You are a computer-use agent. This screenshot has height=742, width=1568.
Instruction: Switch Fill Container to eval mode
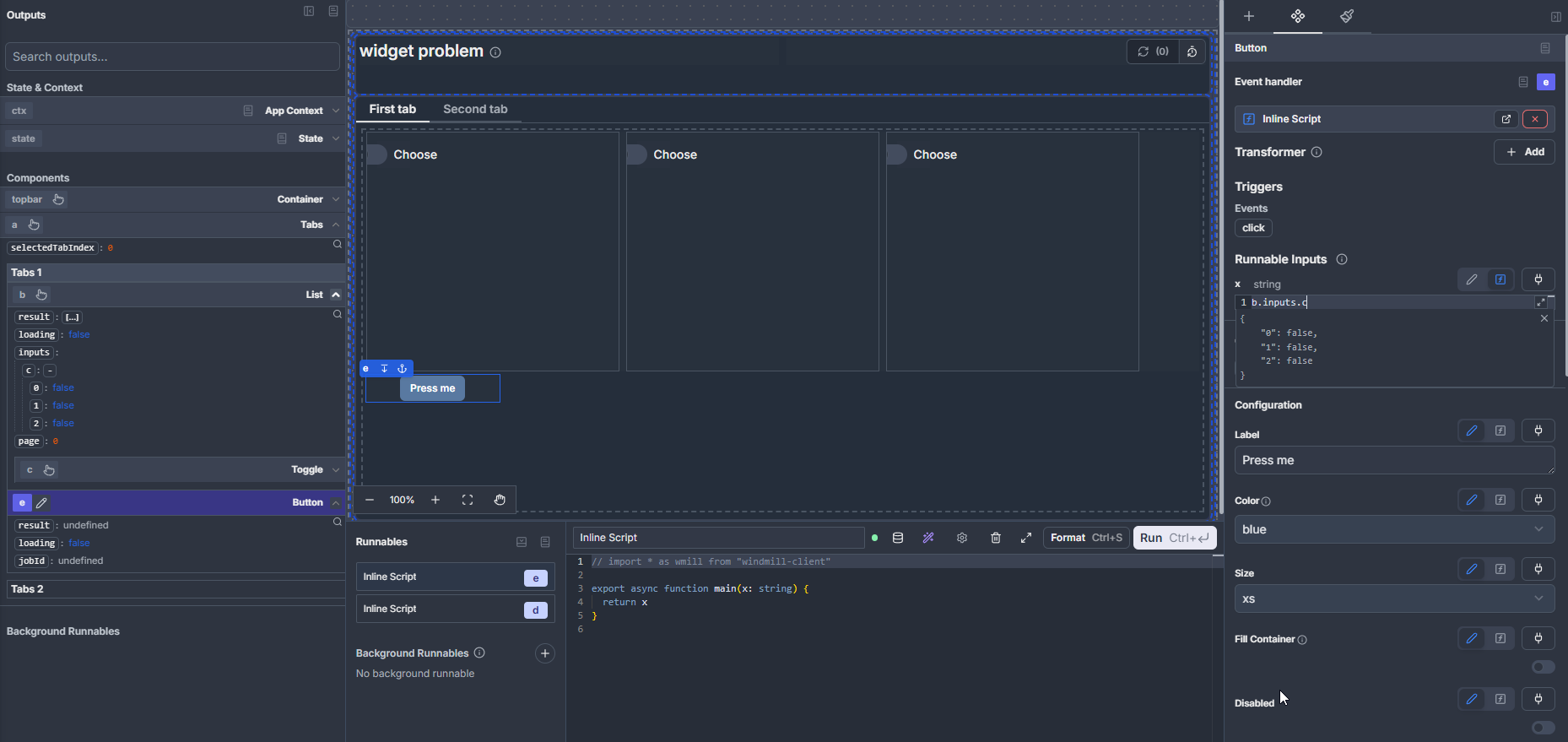coord(1500,638)
